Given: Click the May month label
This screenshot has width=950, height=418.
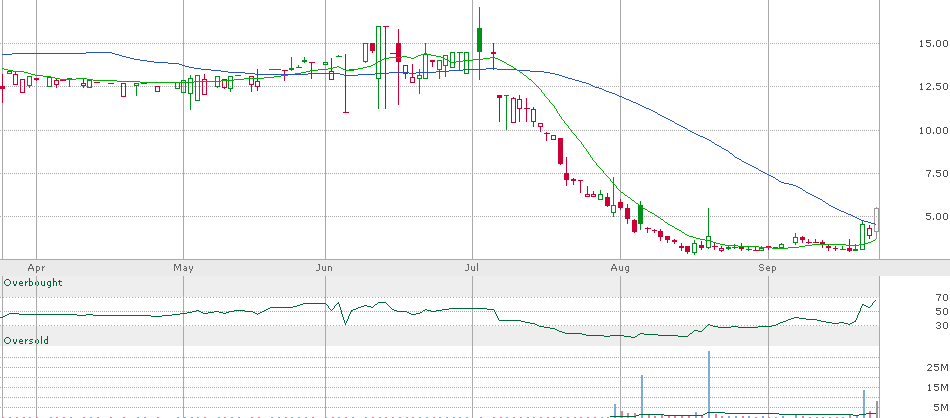Looking at the screenshot, I should [183, 267].
